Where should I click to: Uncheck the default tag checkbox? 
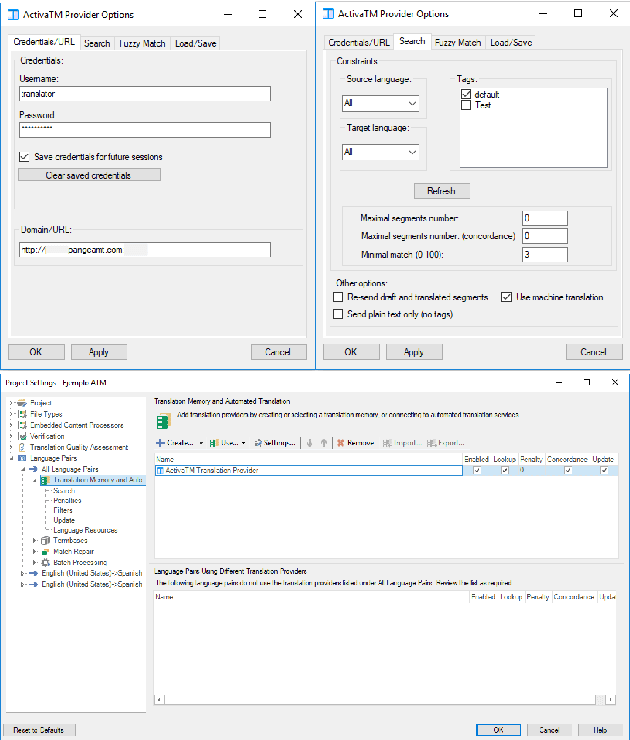pos(466,94)
